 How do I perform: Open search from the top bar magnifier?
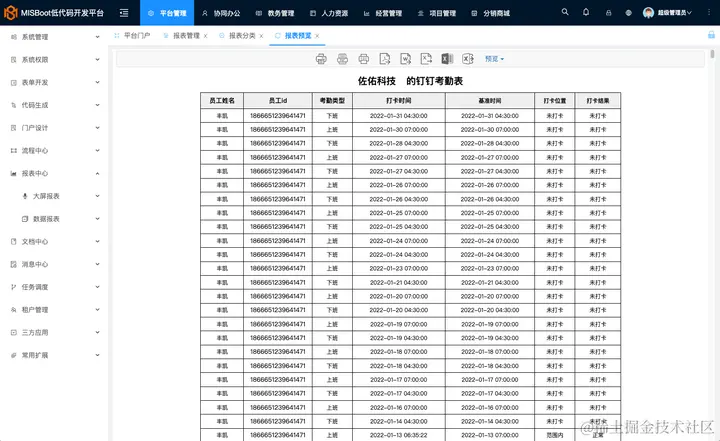565,12
